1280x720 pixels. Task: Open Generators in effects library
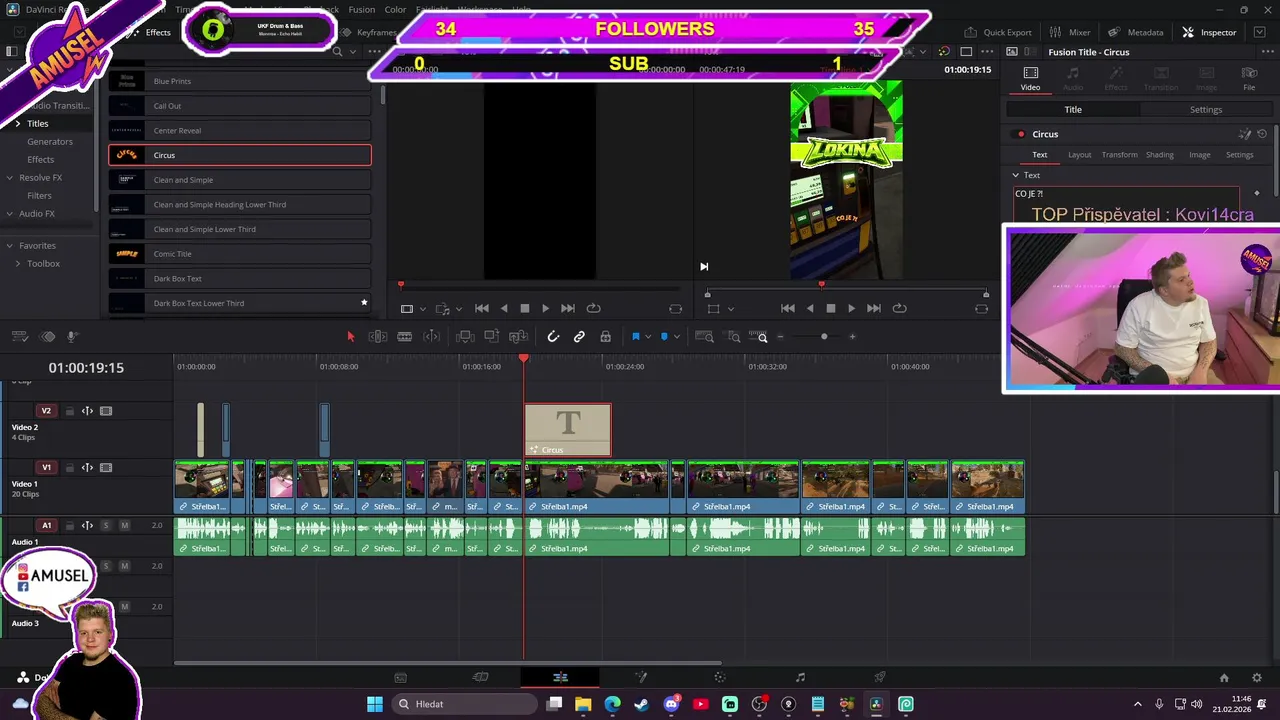(50, 142)
